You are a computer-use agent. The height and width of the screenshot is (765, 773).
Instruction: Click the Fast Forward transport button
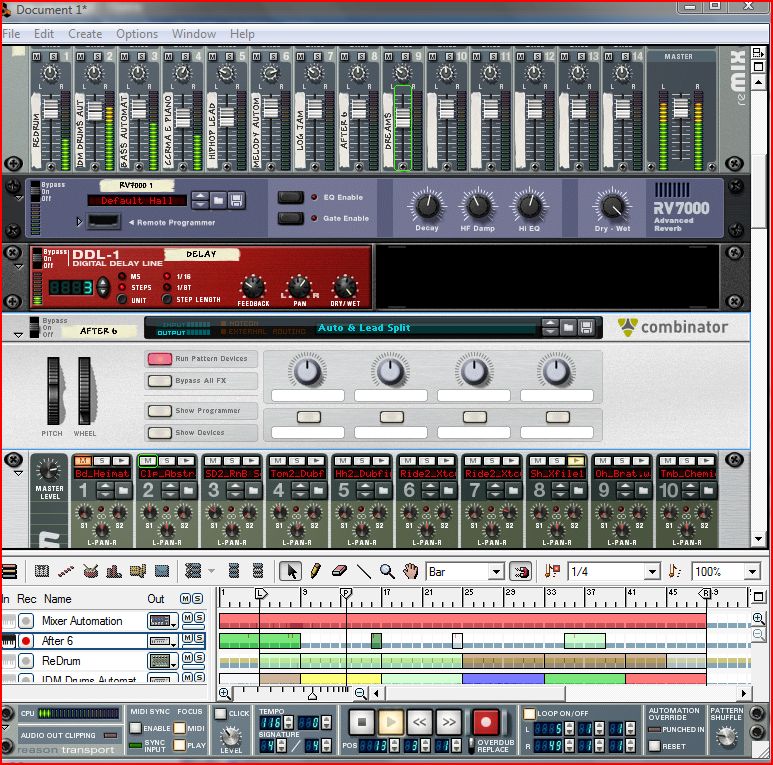pyautogui.click(x=449, y=723)
